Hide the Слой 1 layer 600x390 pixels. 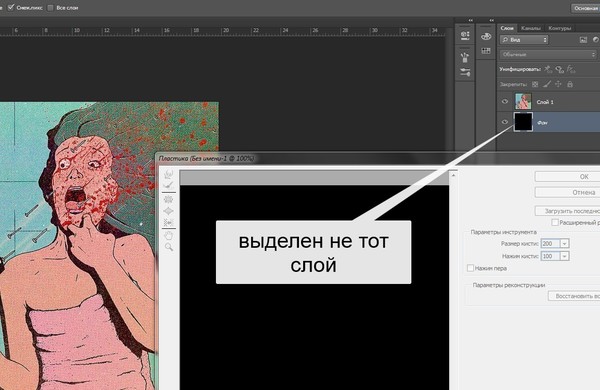coord(505,101)
